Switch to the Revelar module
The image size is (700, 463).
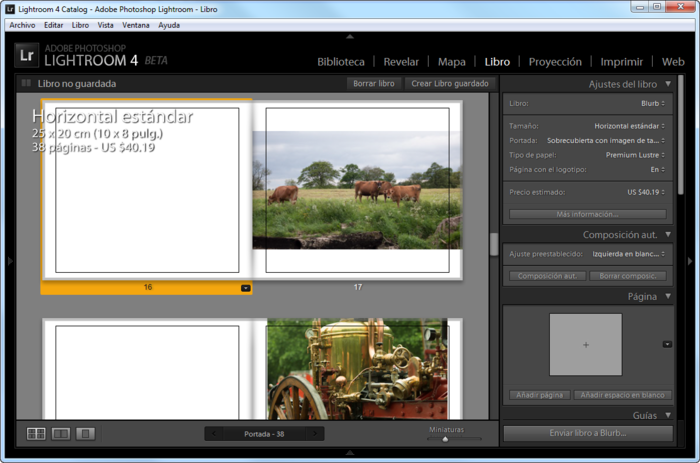pos(401,62)
